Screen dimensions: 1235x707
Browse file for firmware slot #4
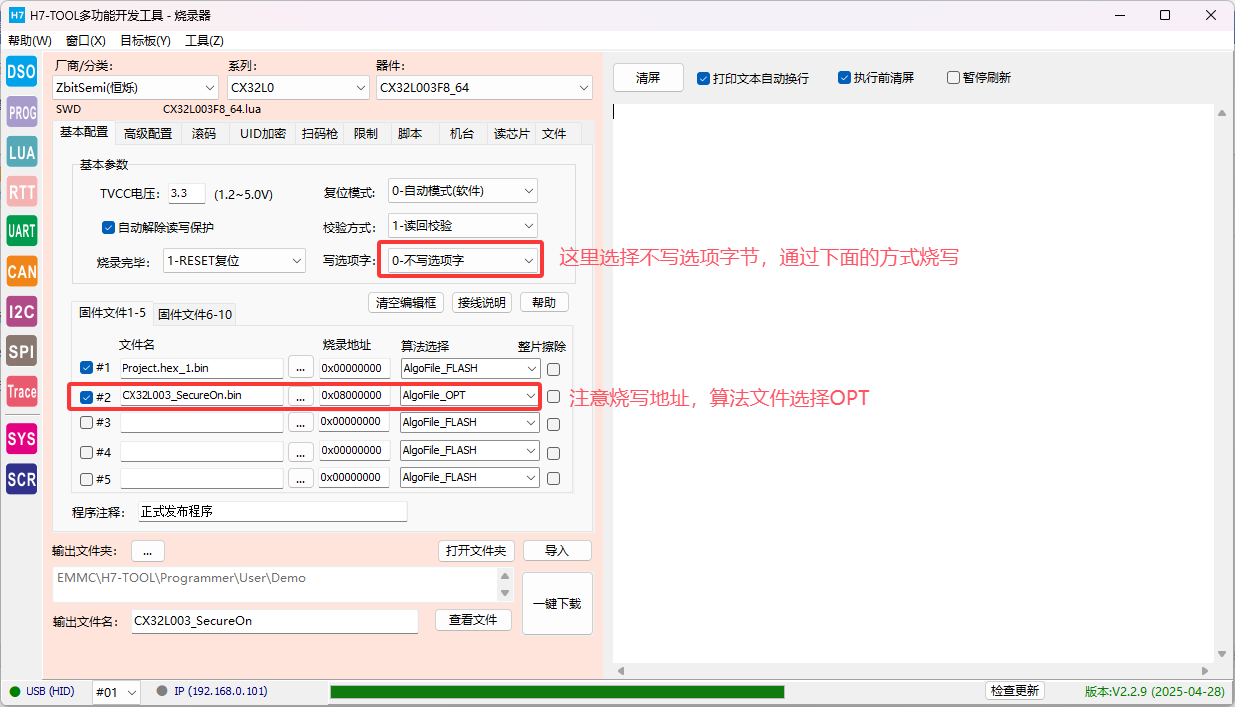[x=300, y=450]
